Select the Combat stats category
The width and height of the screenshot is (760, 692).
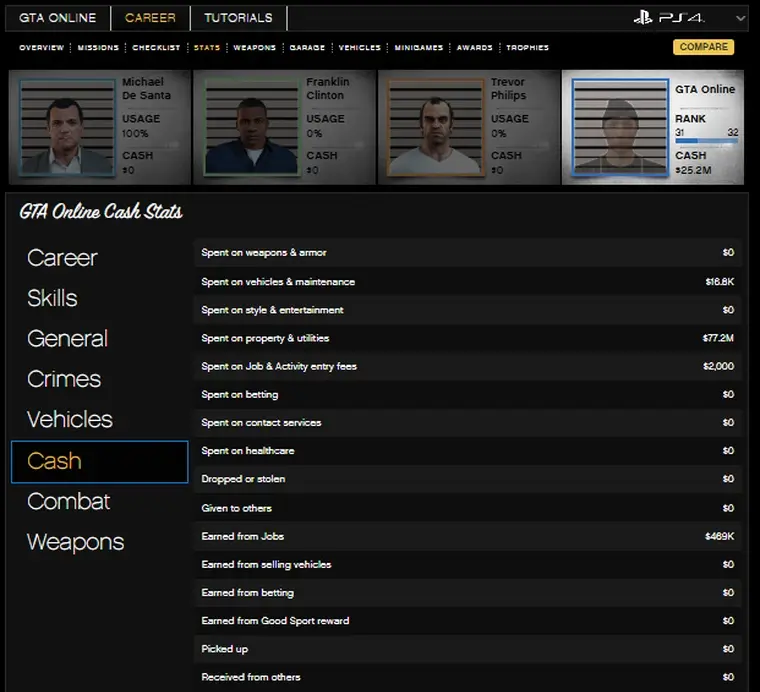pyautogui.click(x=68, y=501)
